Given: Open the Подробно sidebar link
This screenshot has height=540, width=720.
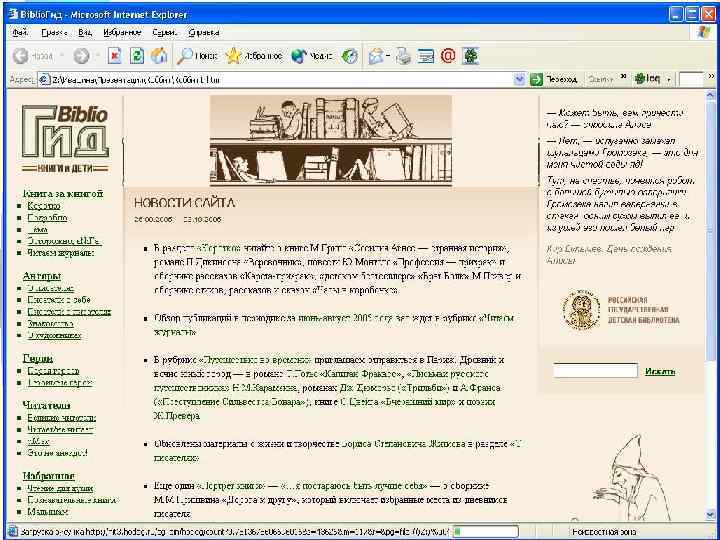Looking at the screenshot, I should coord(47,218).
